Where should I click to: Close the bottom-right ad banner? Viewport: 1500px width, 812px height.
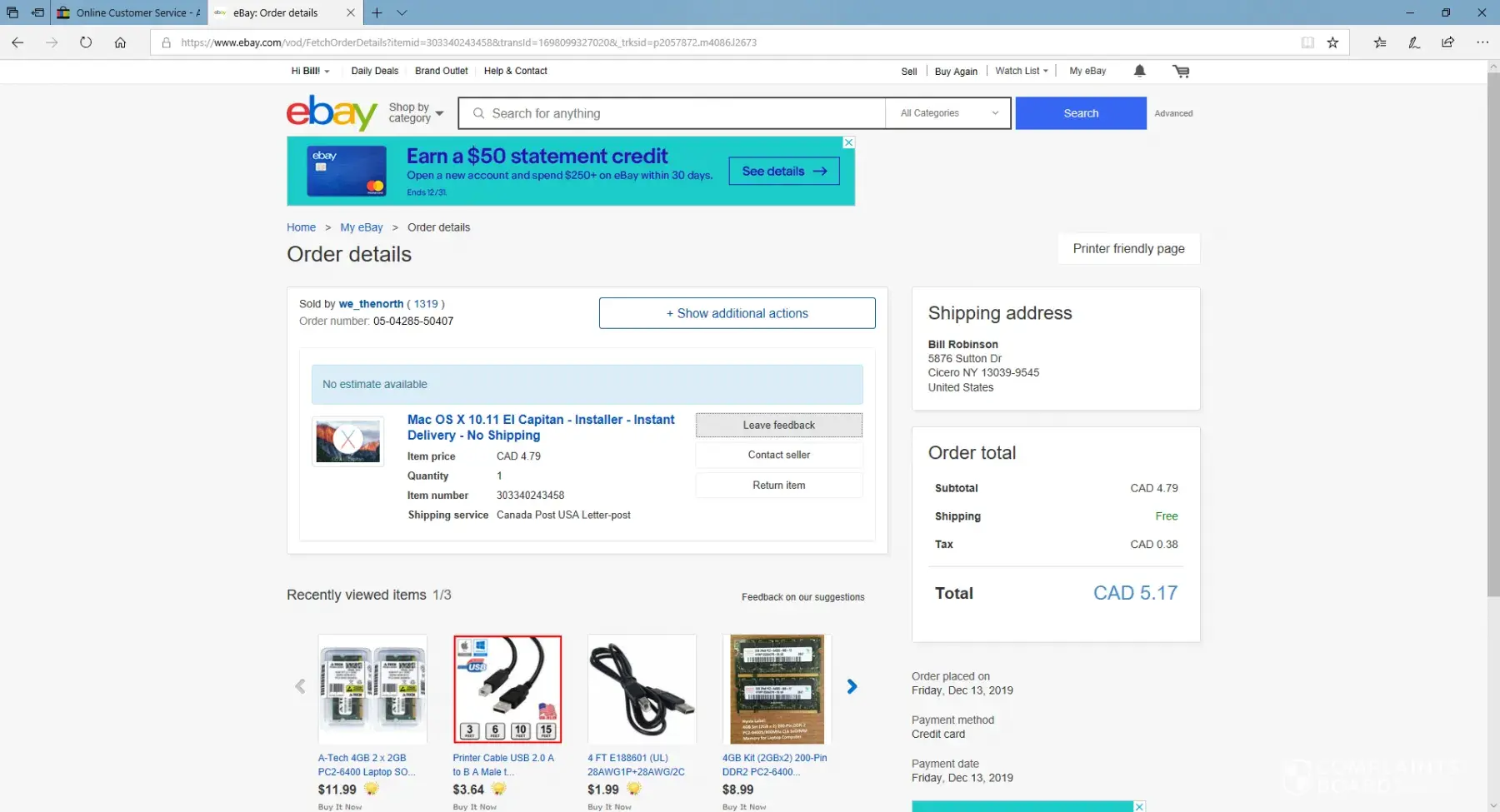(x=1139, y=806)
